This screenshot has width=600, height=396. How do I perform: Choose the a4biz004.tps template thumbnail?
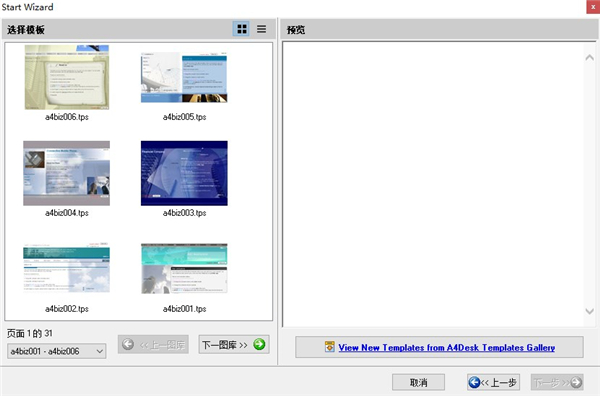click(x=67, y=173)
